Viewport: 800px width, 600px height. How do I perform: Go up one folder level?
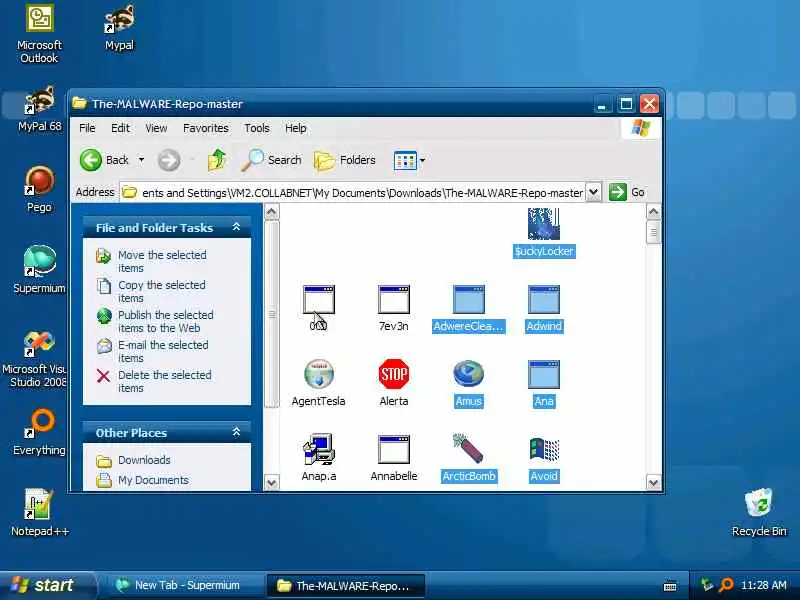point(217,160)
